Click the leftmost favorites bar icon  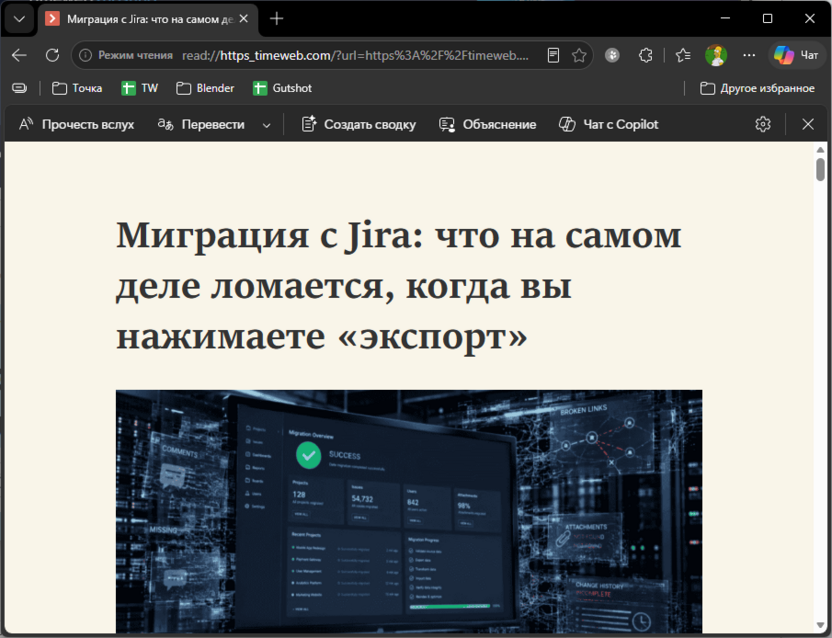(x=20, y=88)
